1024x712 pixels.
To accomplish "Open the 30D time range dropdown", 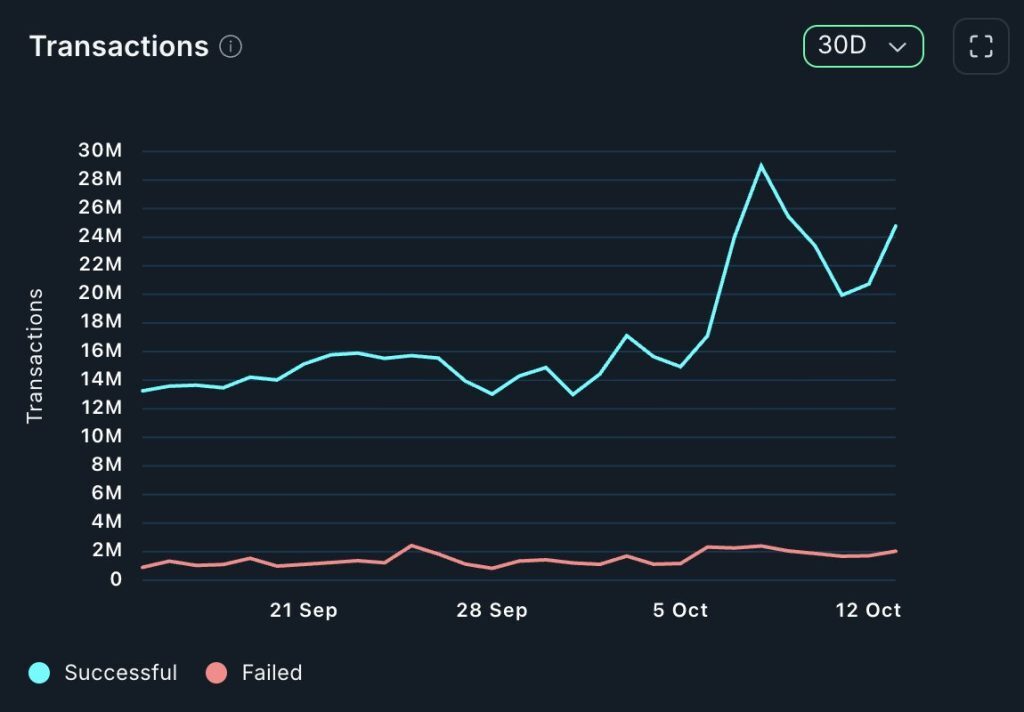I will pos(862,46).
